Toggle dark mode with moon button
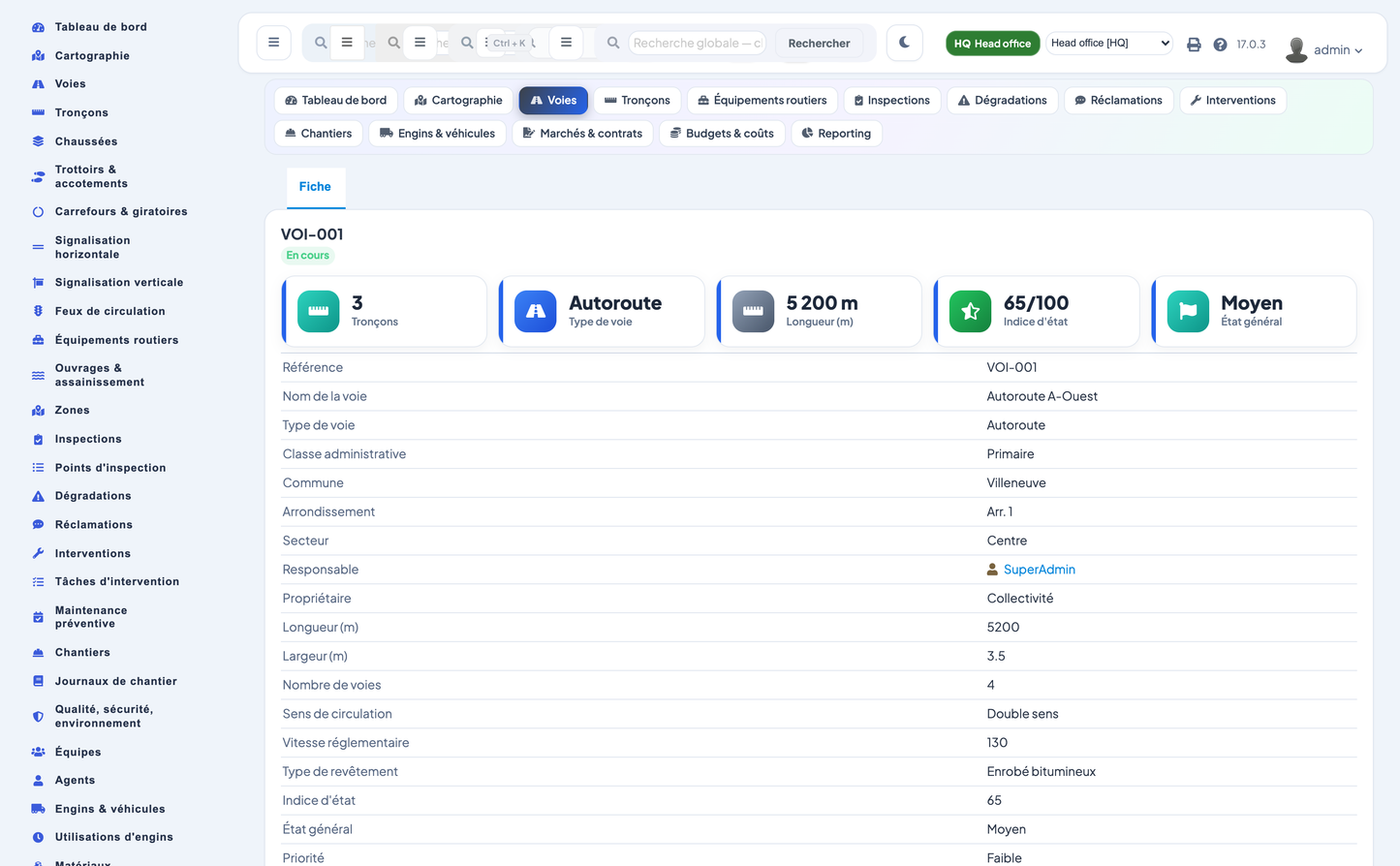Image resolution: width=1400 pixels, height=866 pixels. coord(904,43)
